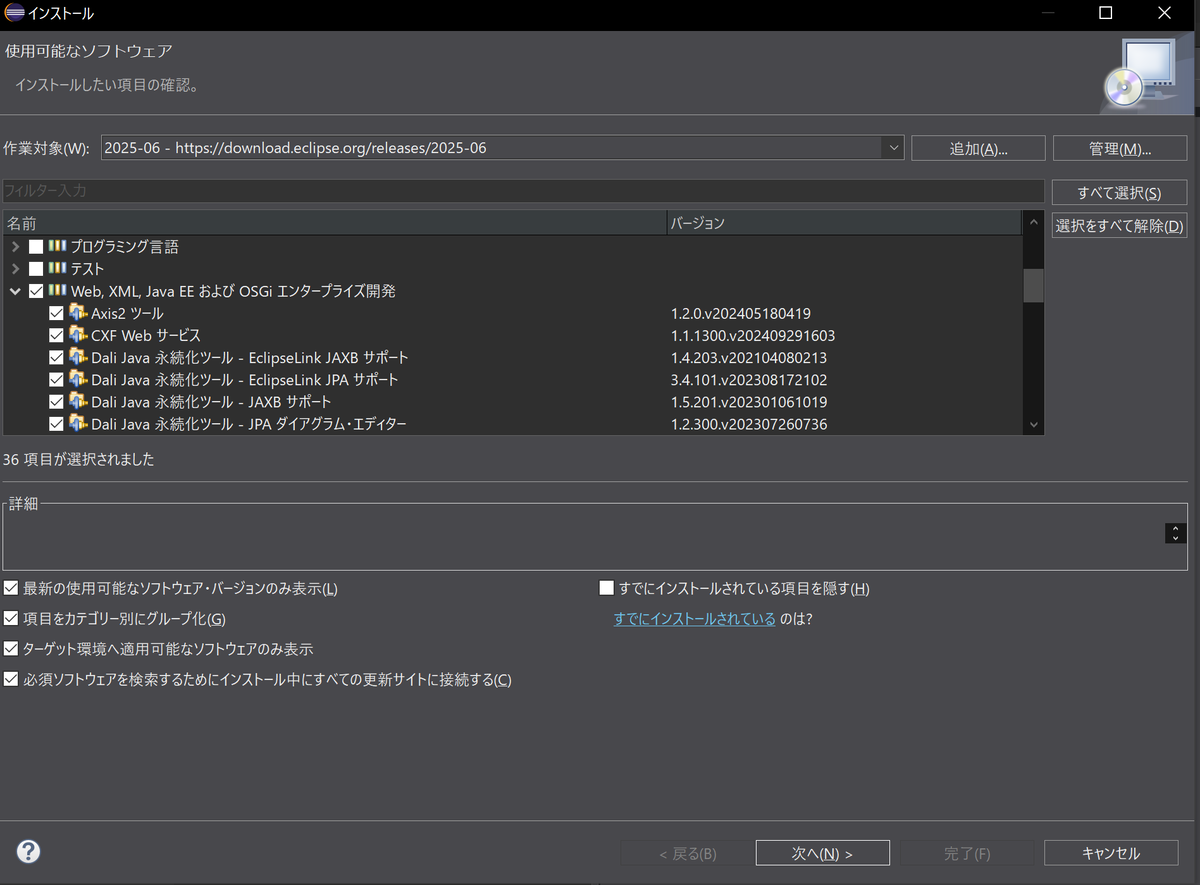Image resolution: width=1200 pixels, height=885 pixels.
Task: Toggle 最新の使用可能なソフトウェア・バージョンのみ表示 checkbox
Action: (11, 588)
